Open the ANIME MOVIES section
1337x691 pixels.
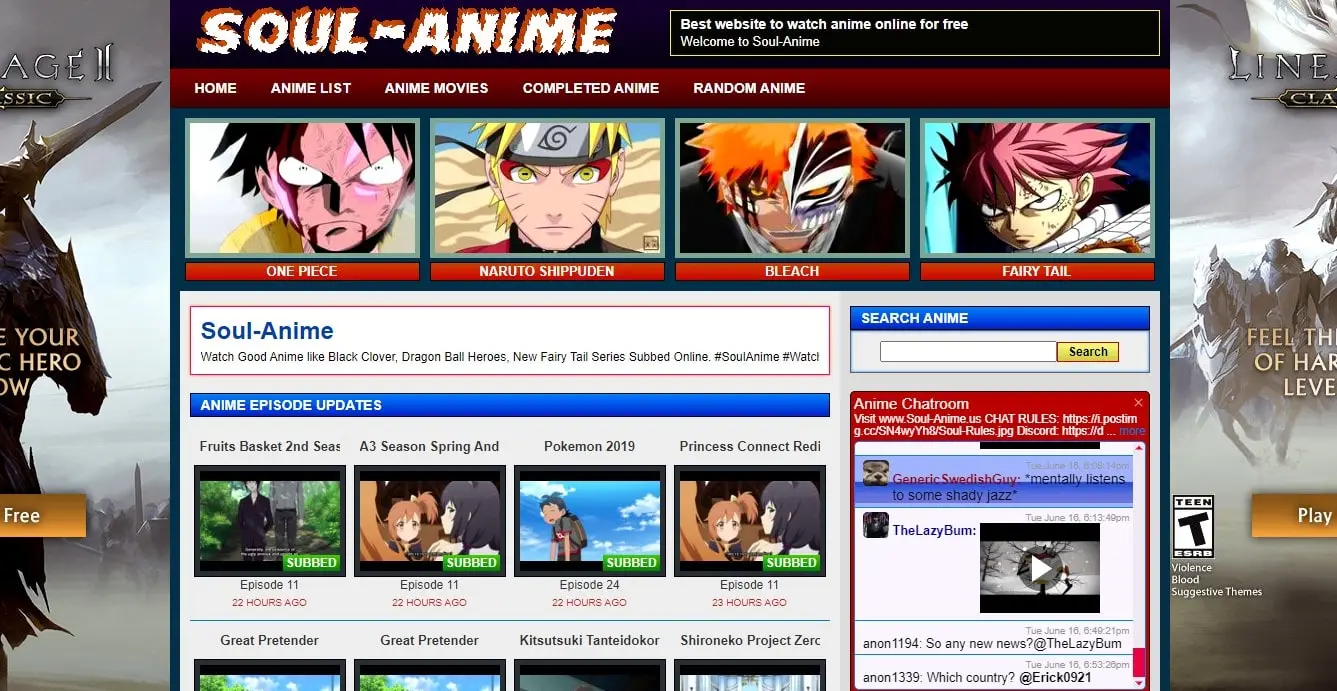point(437,88)
